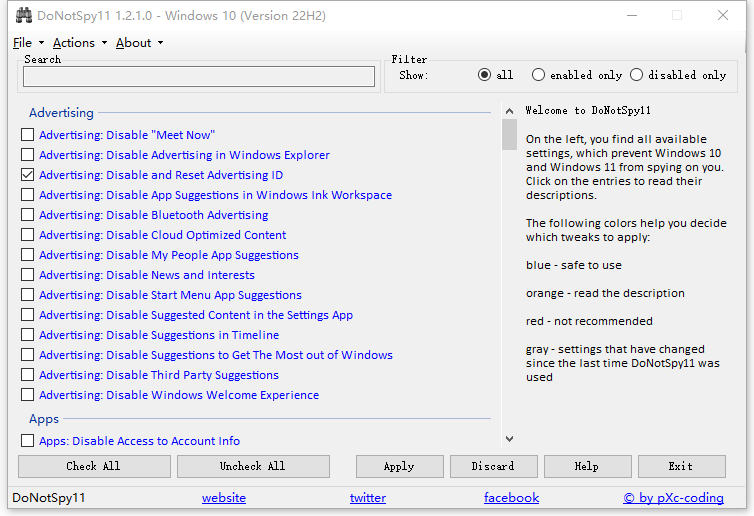This screenshot has width=754, height=516.
Task: Click the Uncheck All button
Action: (253, 466)
